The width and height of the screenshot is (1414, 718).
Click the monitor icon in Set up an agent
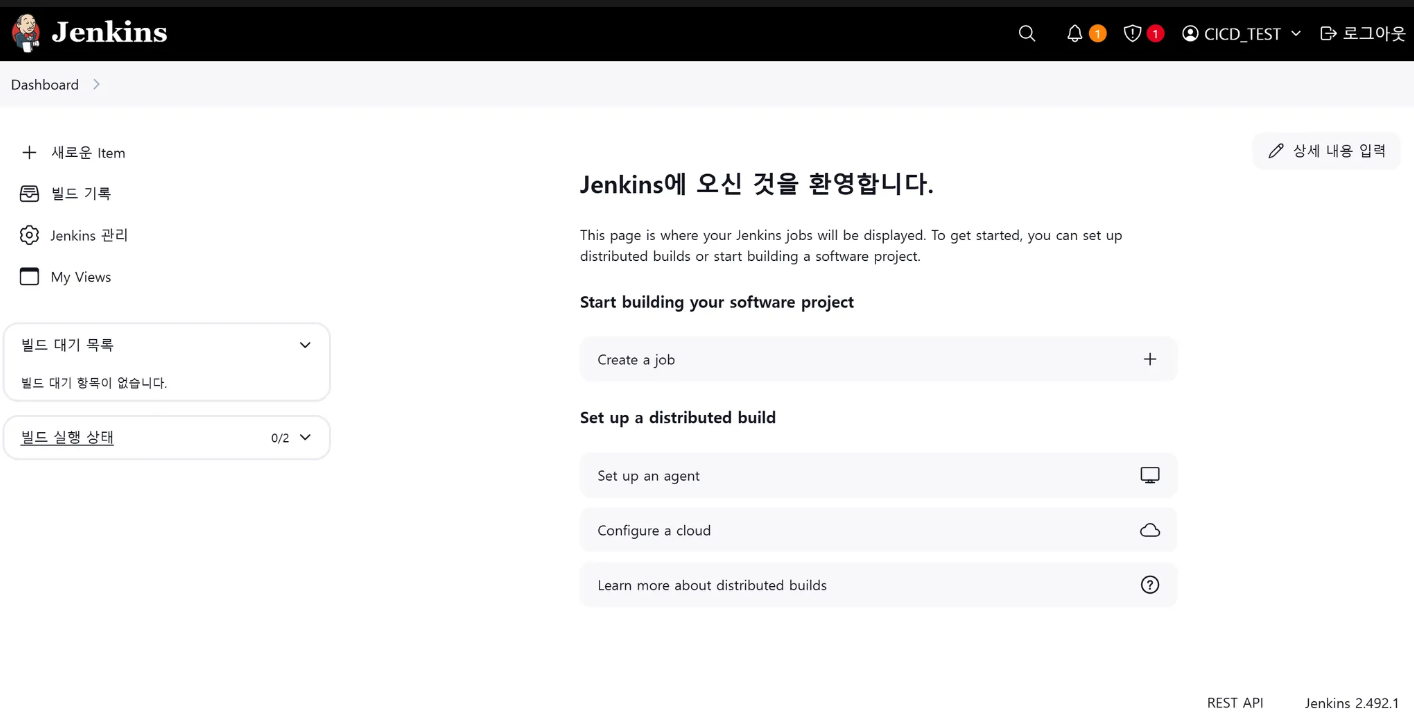pyautogui.click(x=1150, y=475)
